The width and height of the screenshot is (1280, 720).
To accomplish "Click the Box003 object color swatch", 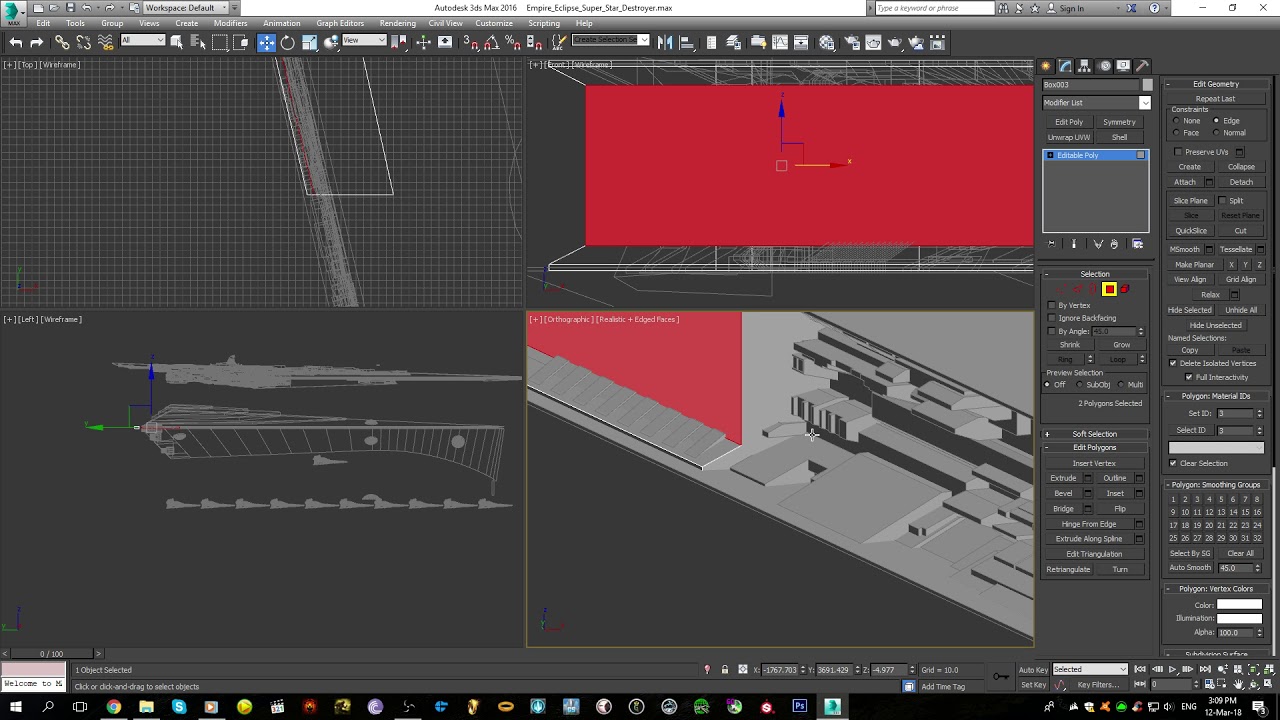I will (x=1147, y=85).
